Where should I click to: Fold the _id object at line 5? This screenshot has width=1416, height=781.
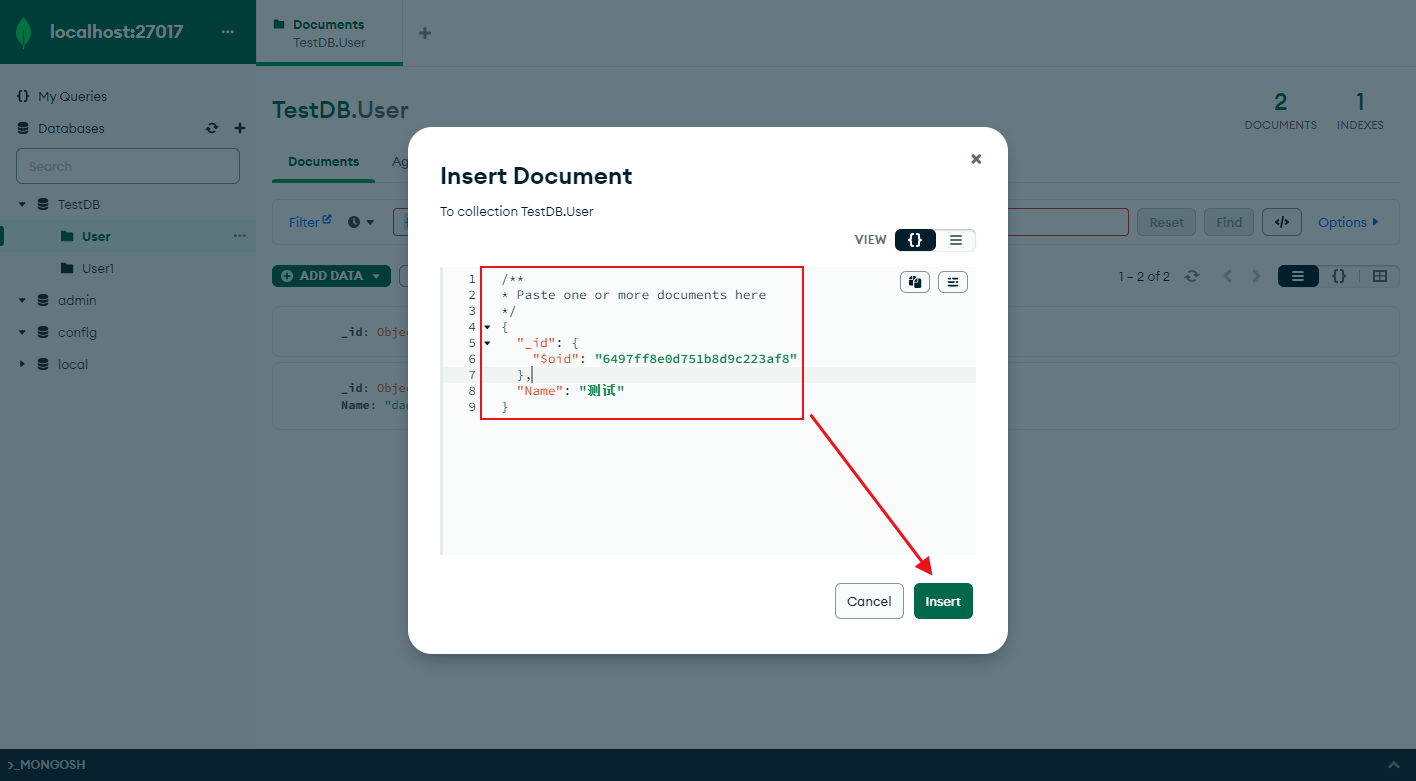tap(487, 343)
